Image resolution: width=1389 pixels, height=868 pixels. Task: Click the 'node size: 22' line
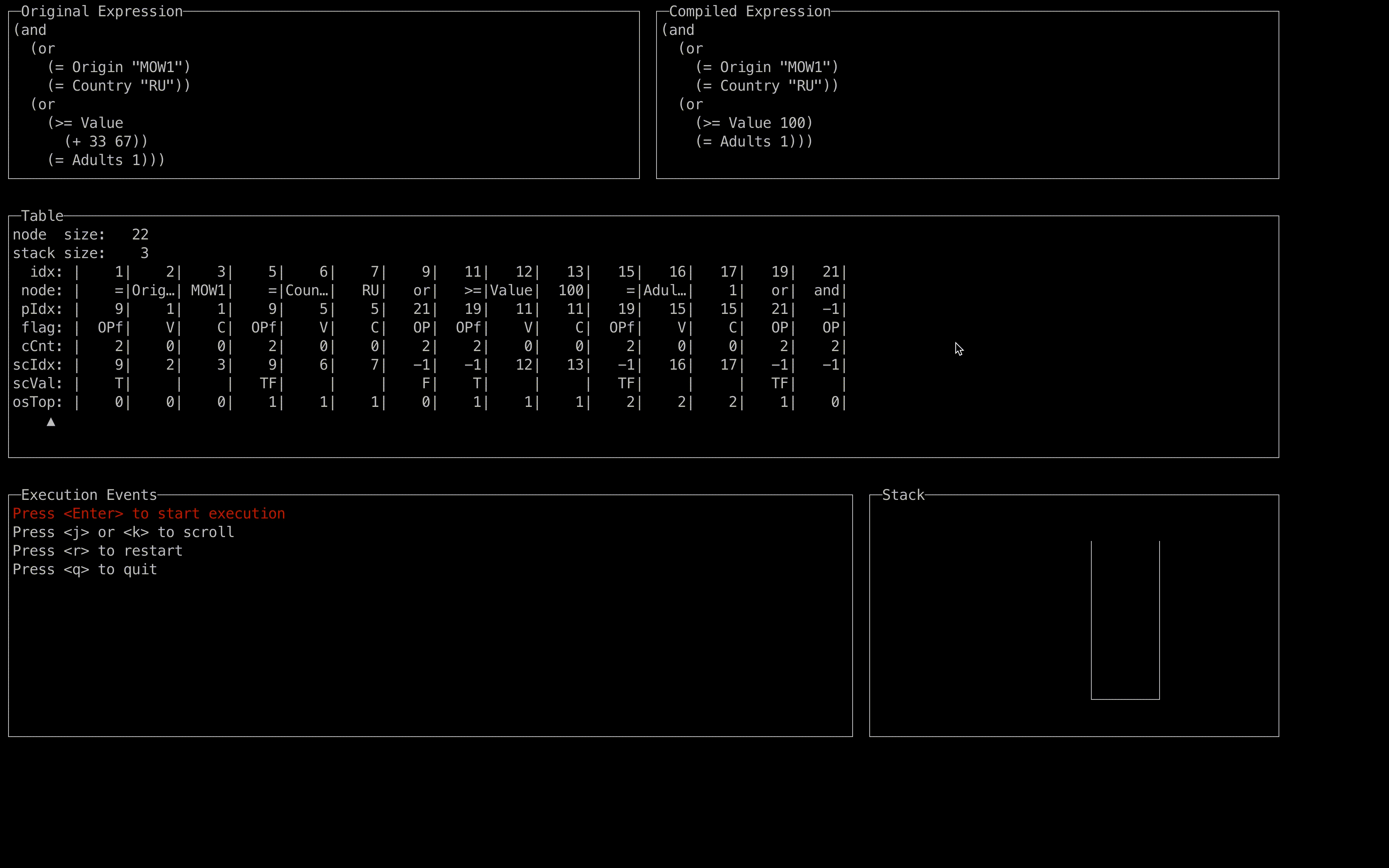(x=80, y=235)
